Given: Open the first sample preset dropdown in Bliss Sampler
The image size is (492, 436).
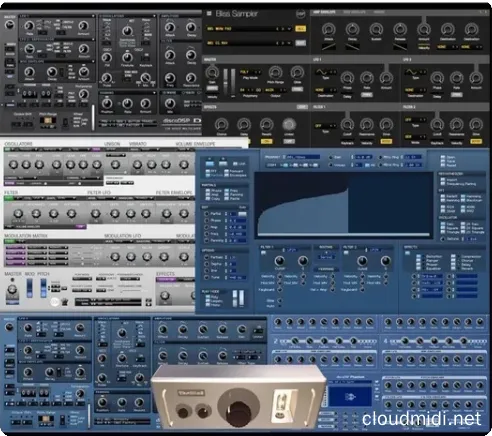Looking at the screenshot, I should pos(249,29).
